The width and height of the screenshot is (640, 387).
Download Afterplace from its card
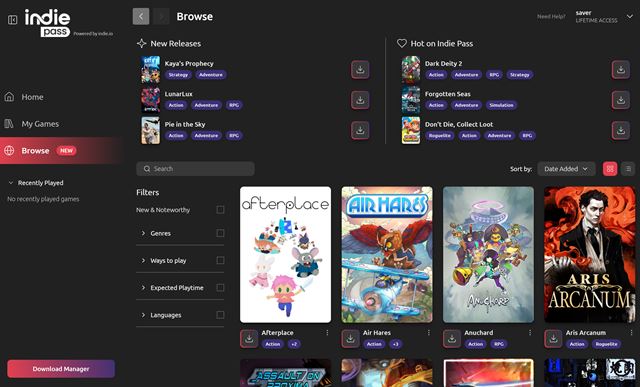click(x=249, y=338)
